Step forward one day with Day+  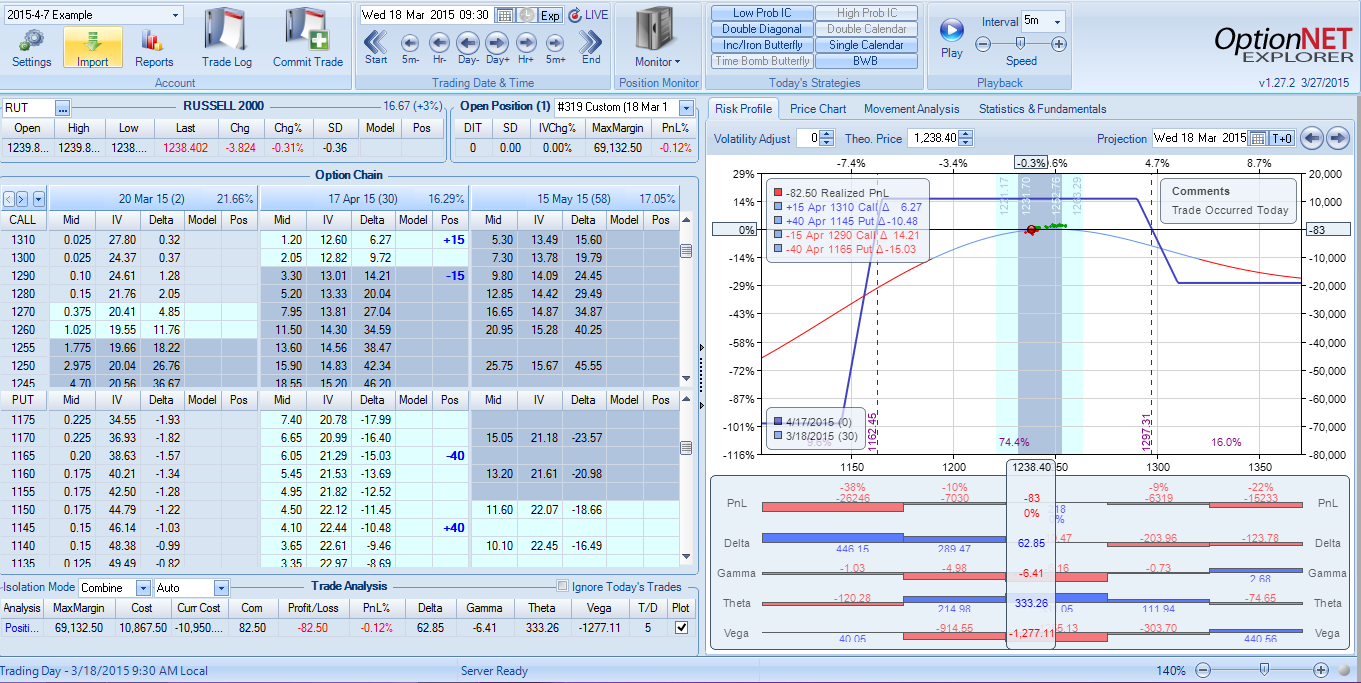[497, 45]
